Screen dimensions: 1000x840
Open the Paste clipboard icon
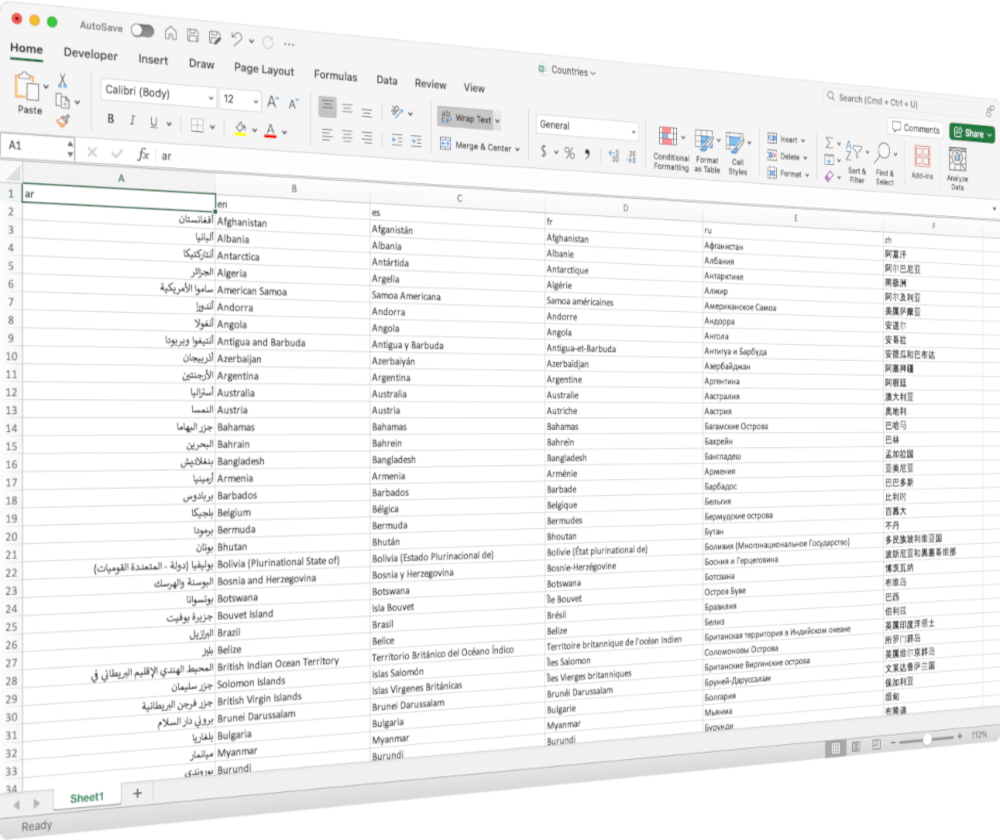[26, 86]
